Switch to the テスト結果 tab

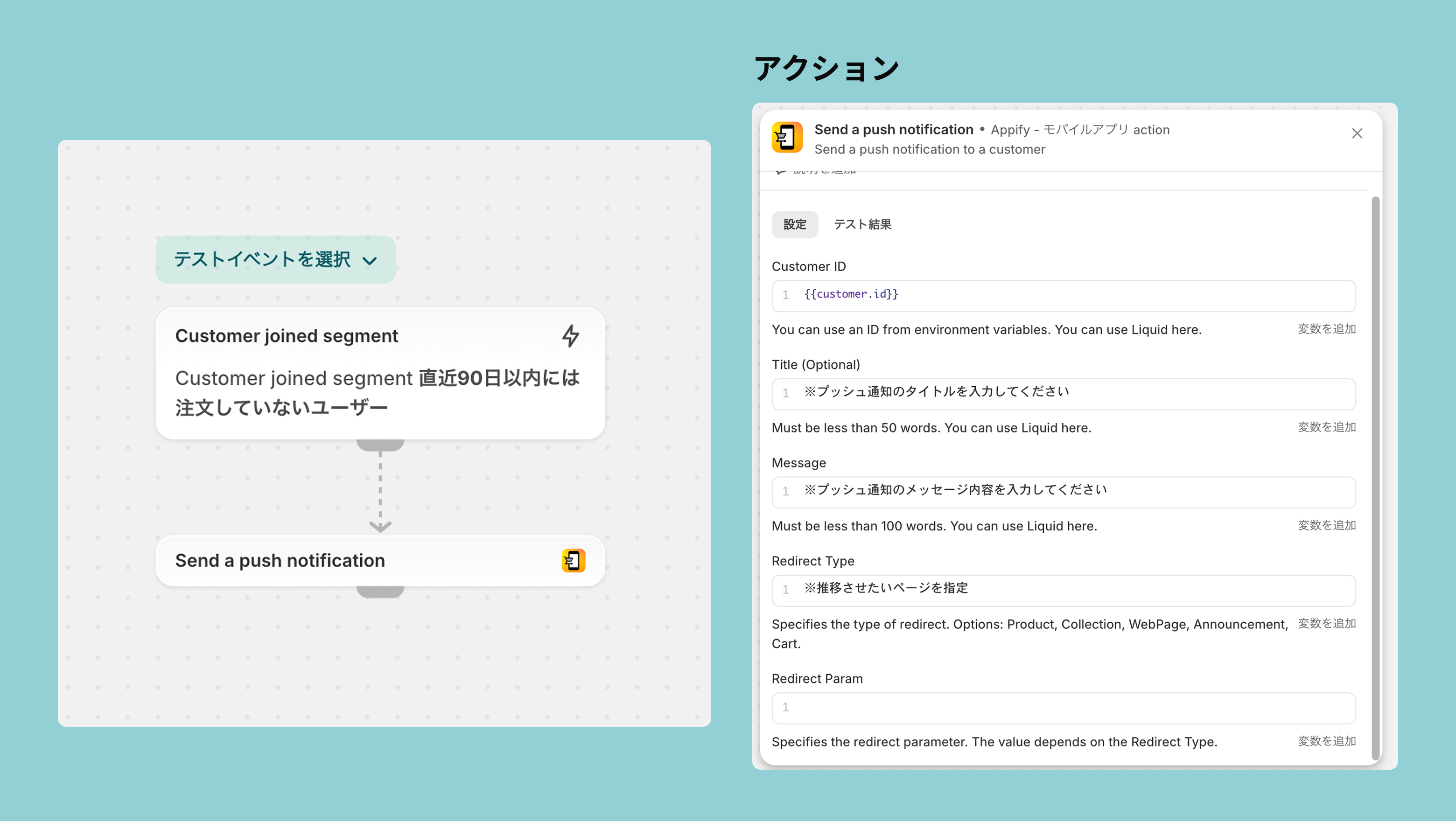point(862,224)
